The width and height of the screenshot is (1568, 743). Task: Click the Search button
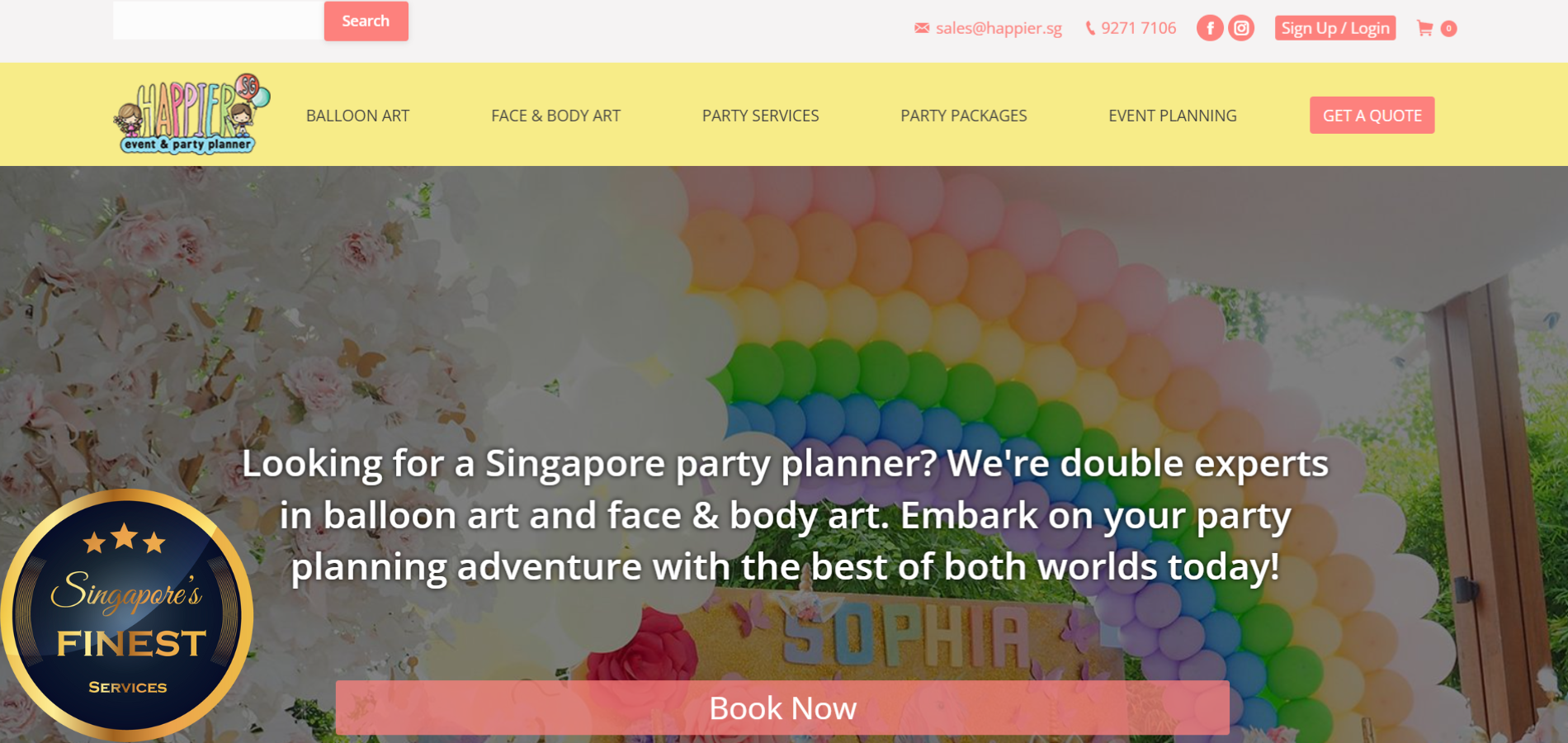(366, 21)
